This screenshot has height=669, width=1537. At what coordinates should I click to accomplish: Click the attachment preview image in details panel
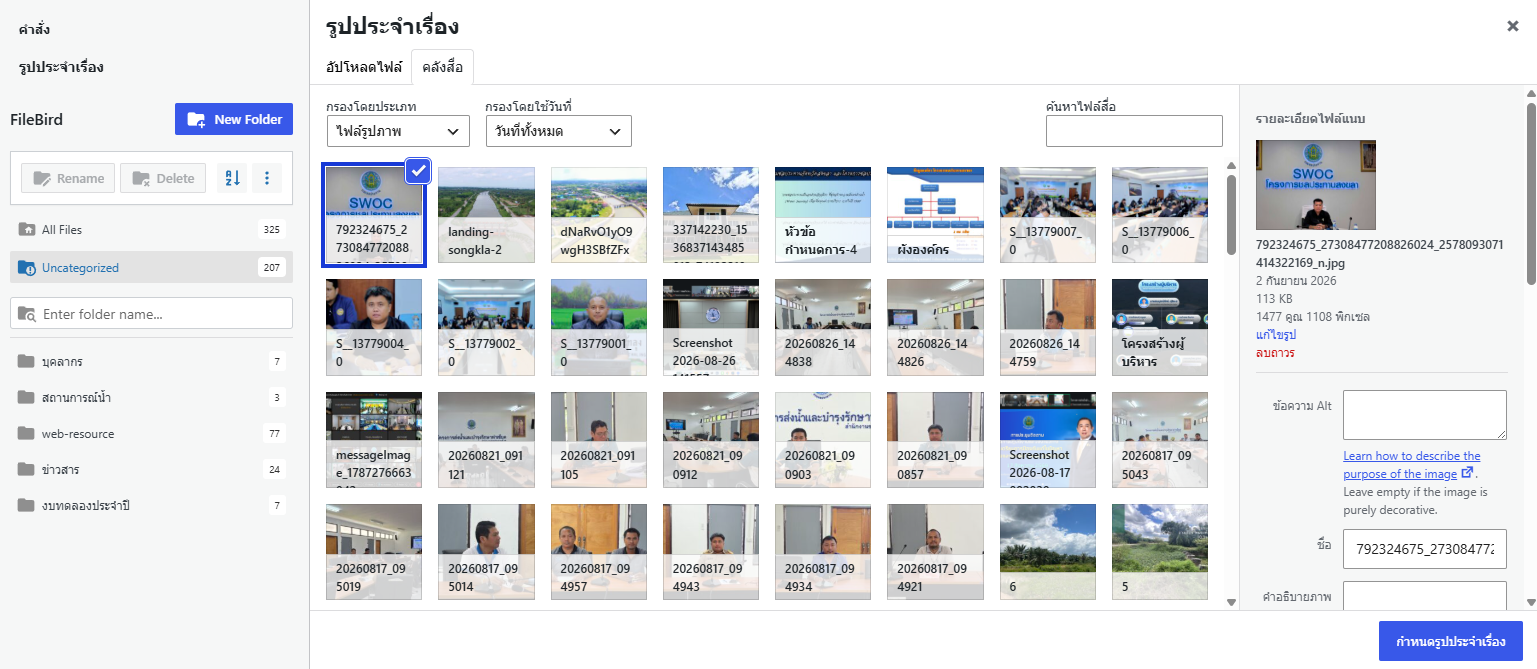pos(1316,185)
